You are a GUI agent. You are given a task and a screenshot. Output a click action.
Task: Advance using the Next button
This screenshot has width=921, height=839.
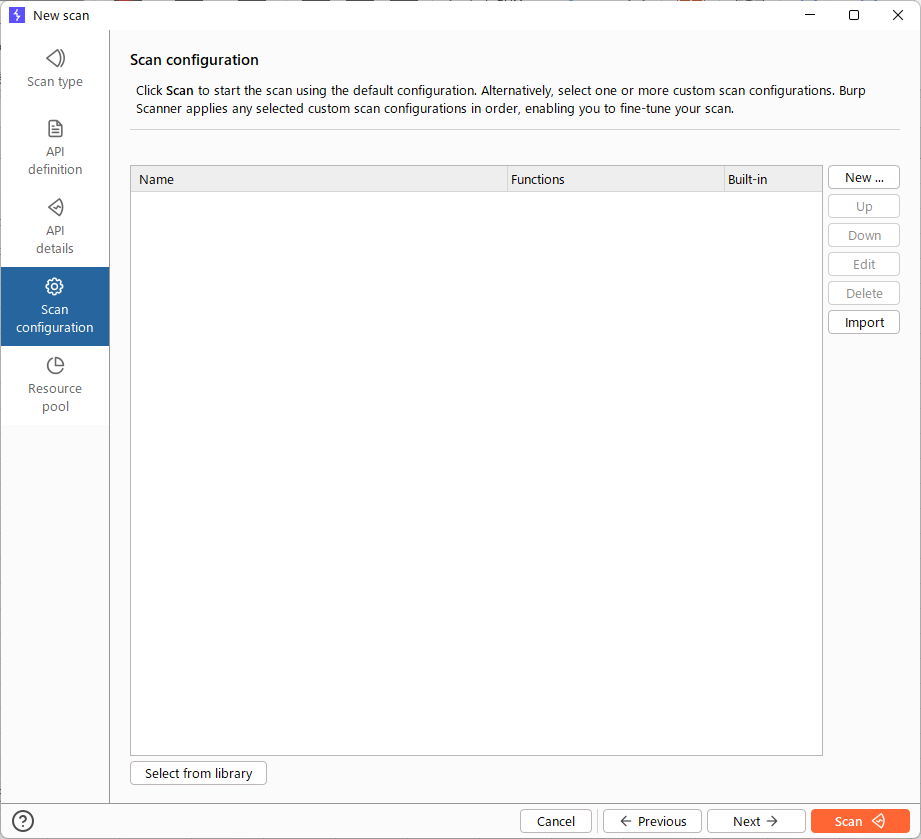pyautogui.click(x=756, y=821)
